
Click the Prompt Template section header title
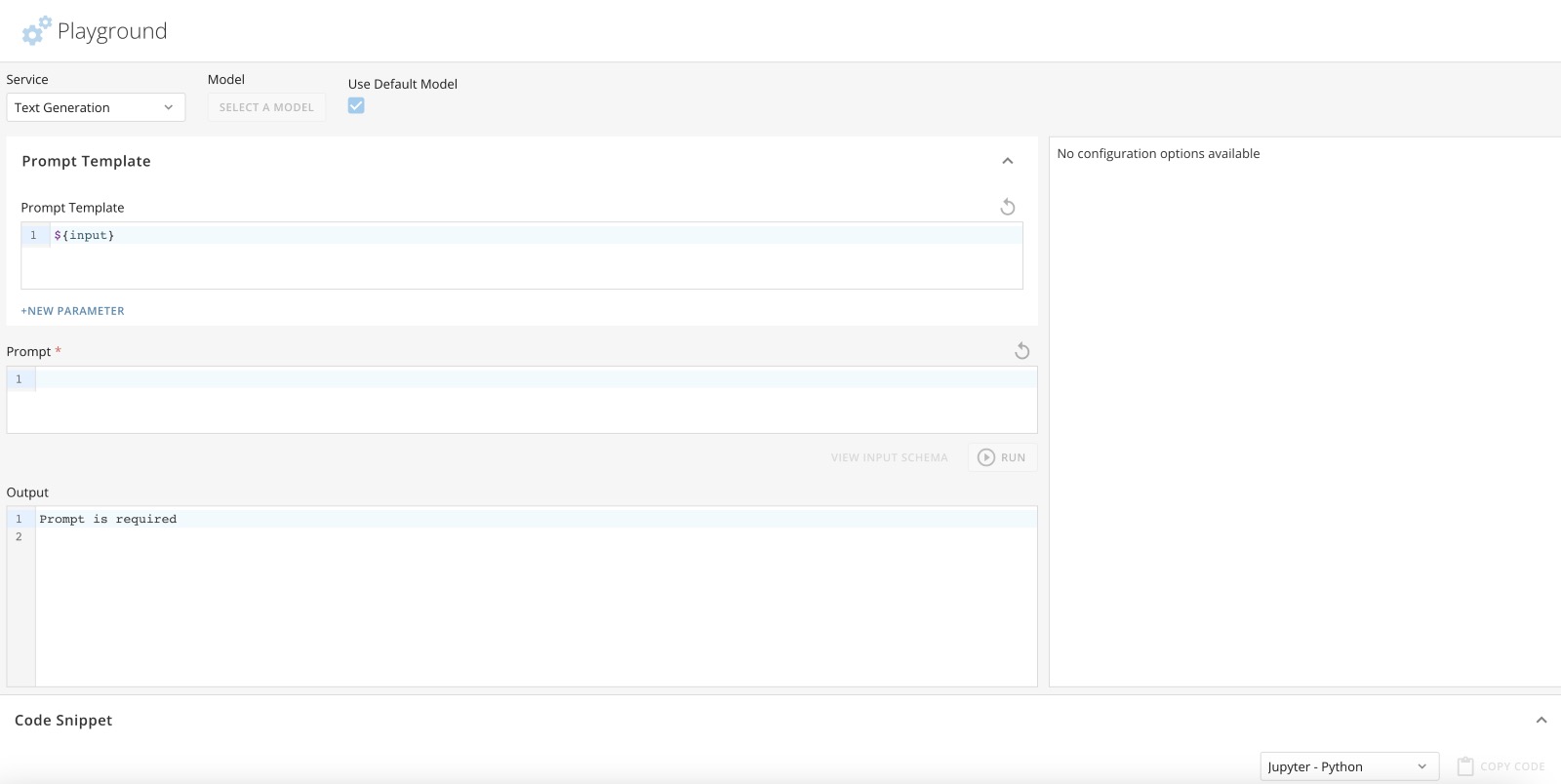click(x=86, y=161)
